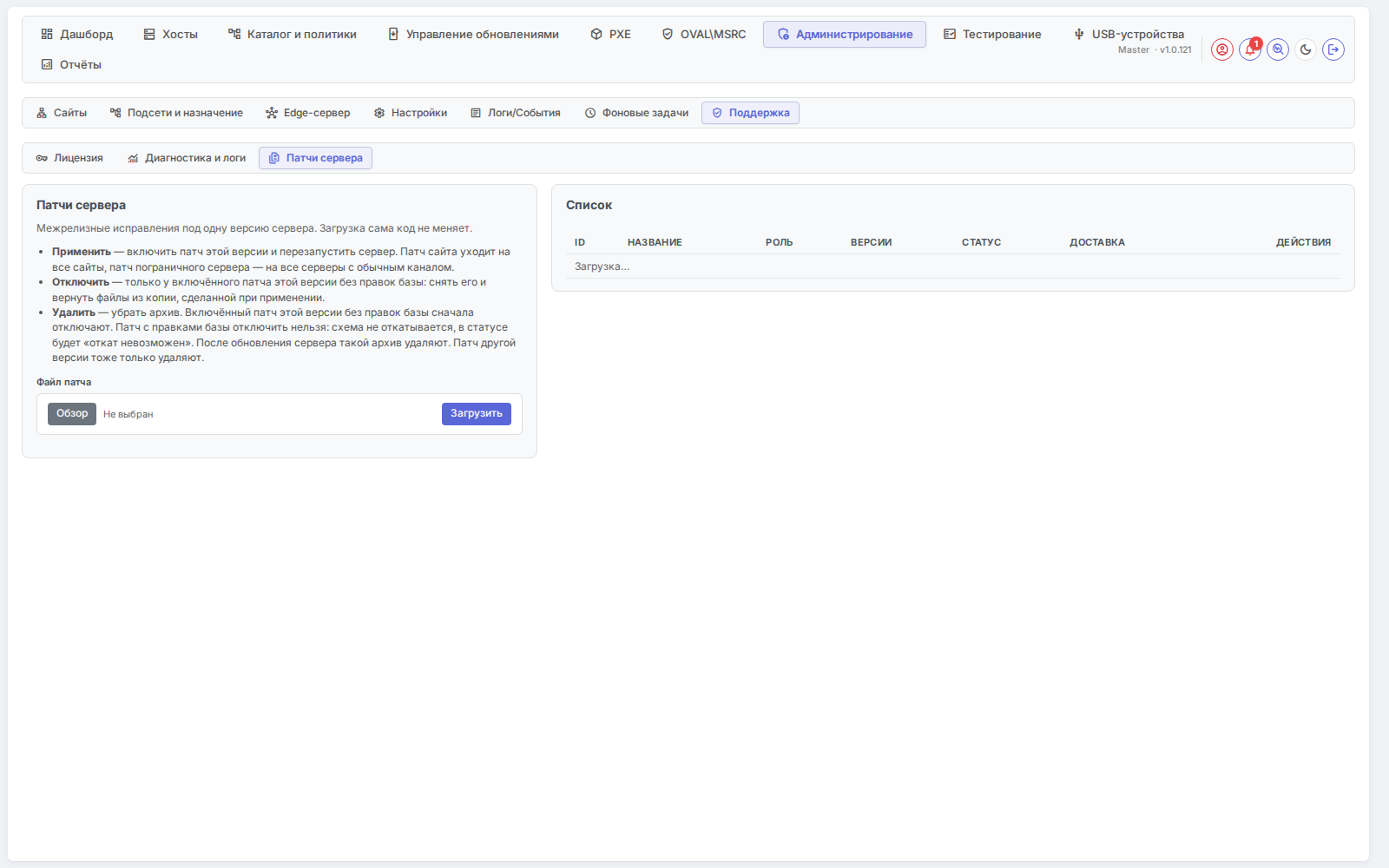The width and height of the screenshot is (1389, 868).
Task: Open the user profile icon
Action: point(1222,49)
